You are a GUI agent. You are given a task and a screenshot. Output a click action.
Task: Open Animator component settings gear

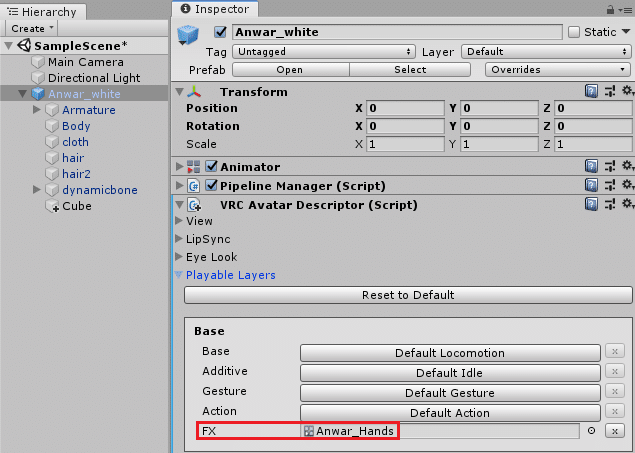[627, 165]
